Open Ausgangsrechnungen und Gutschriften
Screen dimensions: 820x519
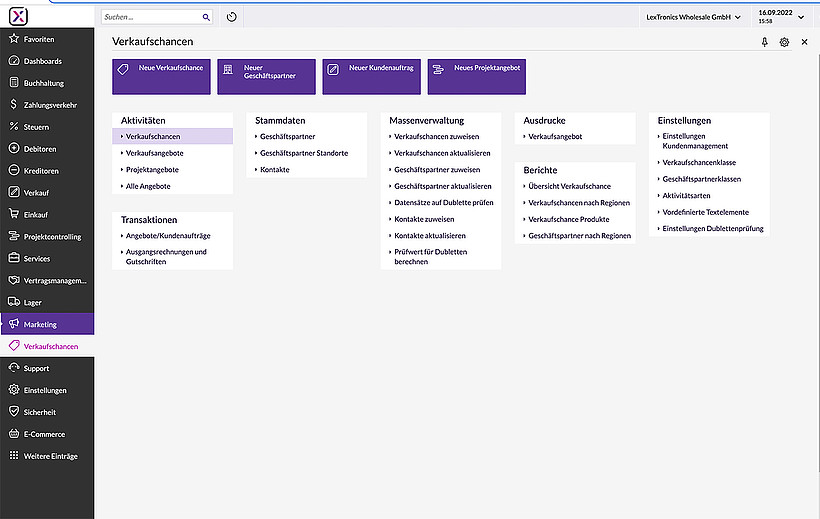coord(166,257)
